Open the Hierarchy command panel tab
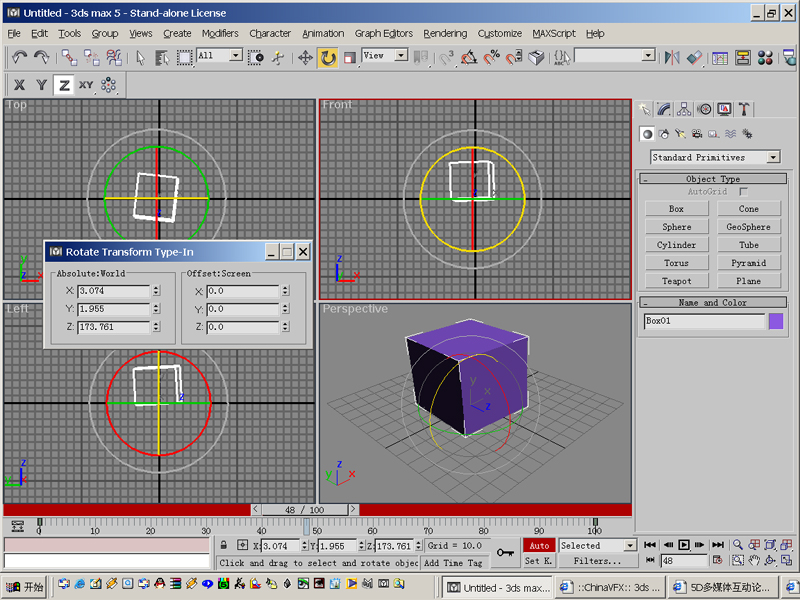 684,109
